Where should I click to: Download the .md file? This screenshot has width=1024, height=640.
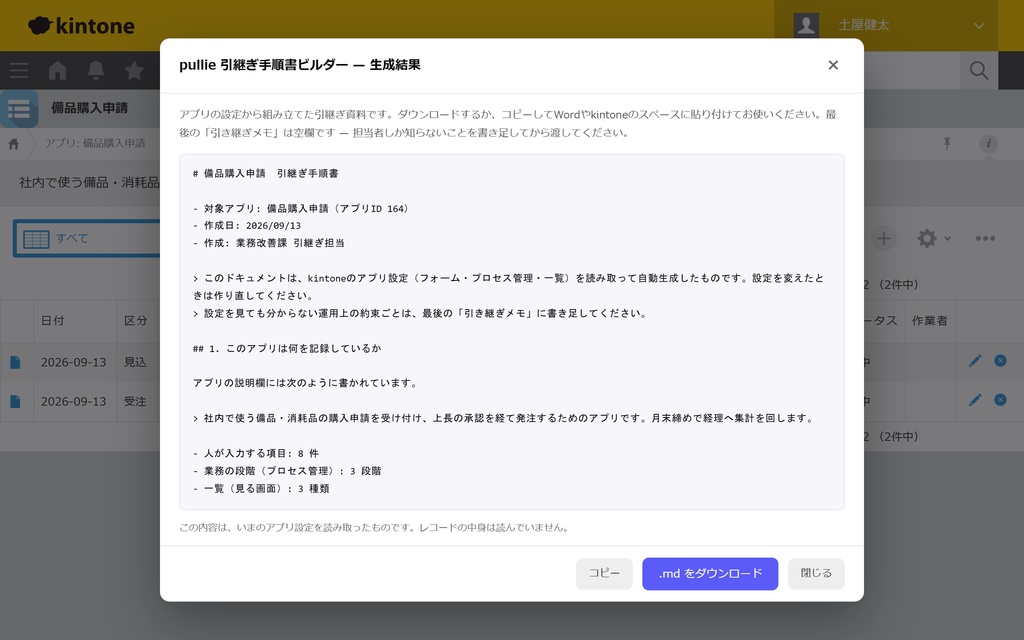[x=710, y=573]
